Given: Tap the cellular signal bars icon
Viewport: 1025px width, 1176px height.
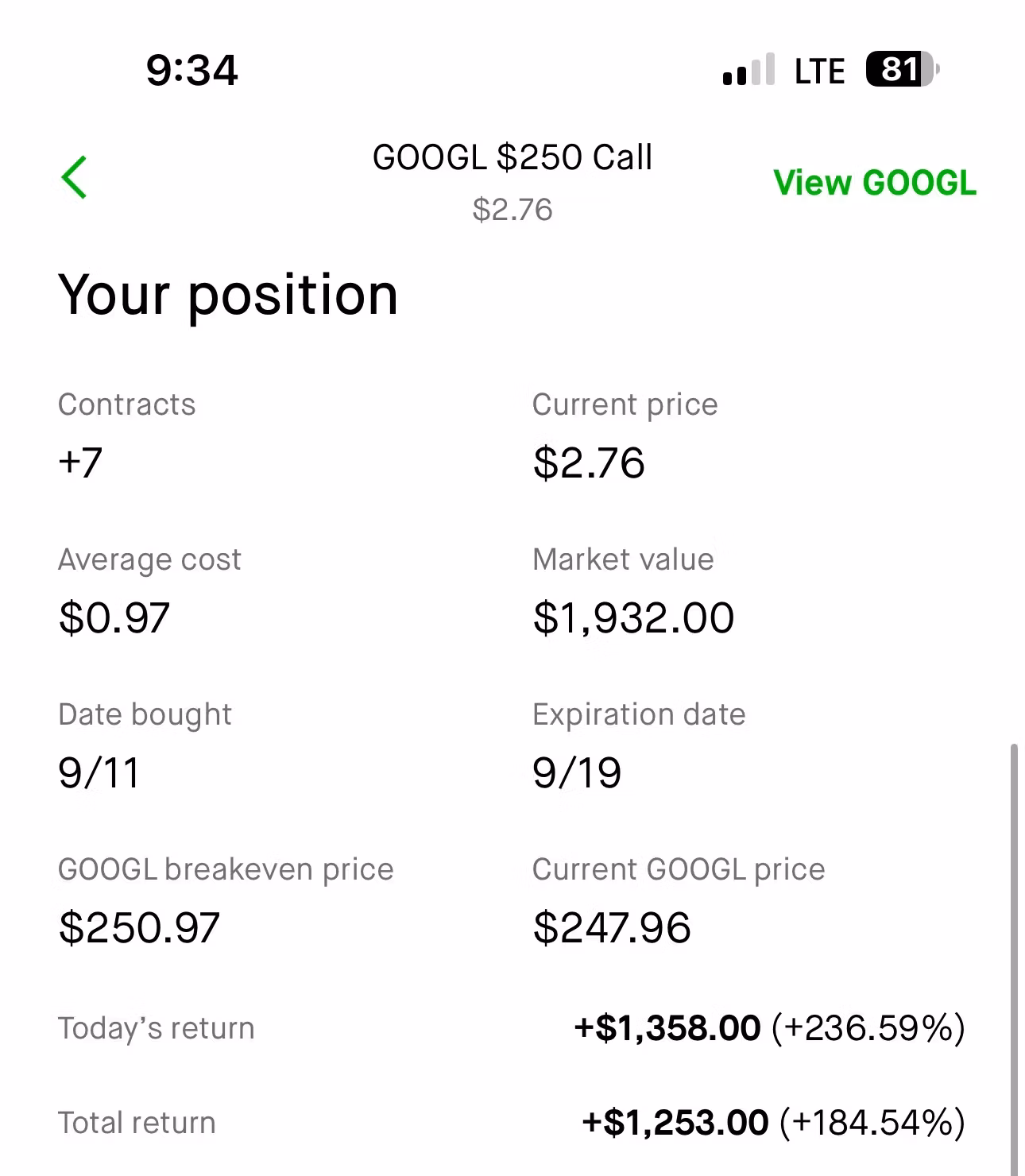Looking at the screenshot, I should click(x=748, y=70).
